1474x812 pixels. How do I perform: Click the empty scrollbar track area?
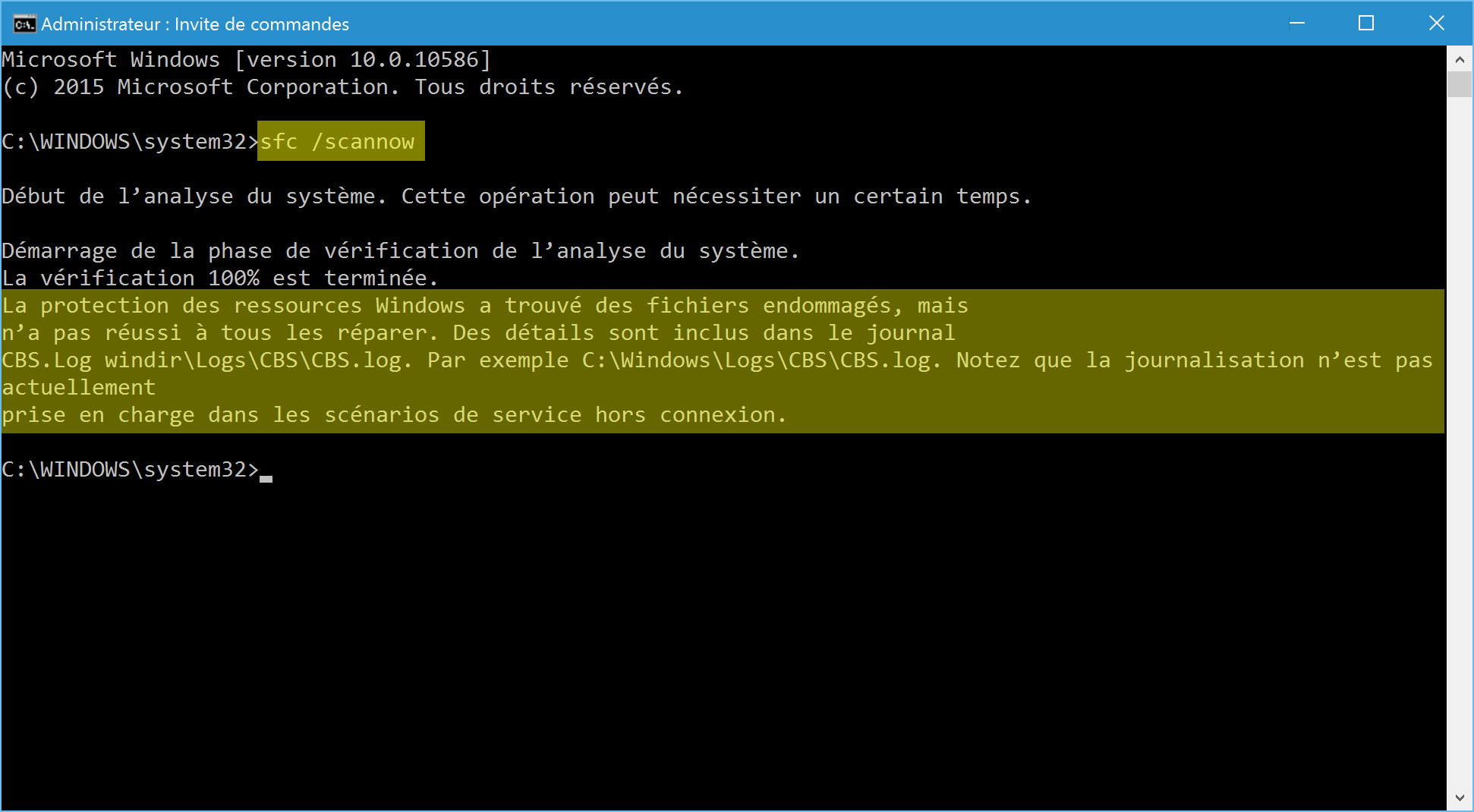point(1460,440)
